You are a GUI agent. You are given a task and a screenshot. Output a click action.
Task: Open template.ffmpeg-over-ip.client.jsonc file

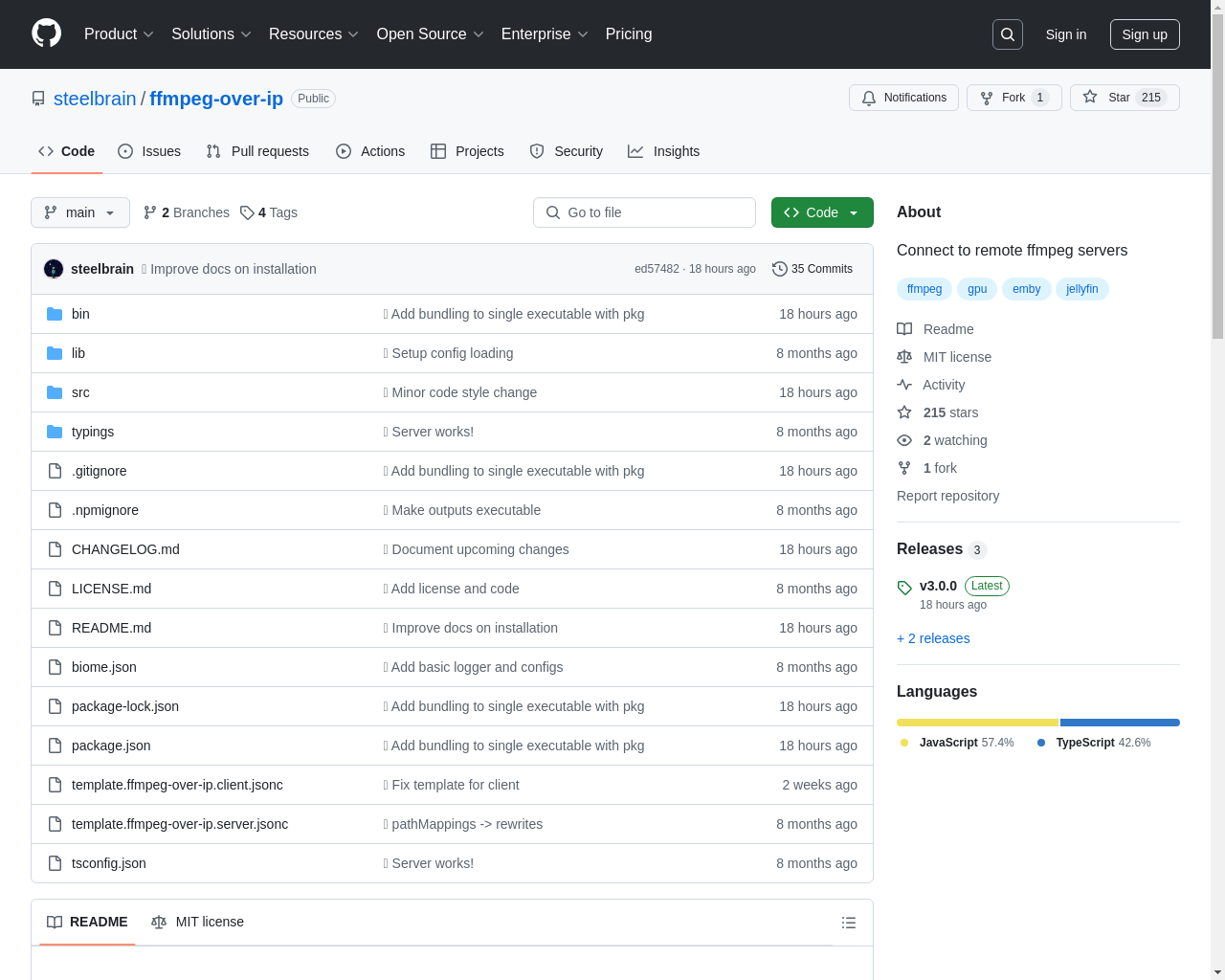pyautogui.click(x=177, y=785)
